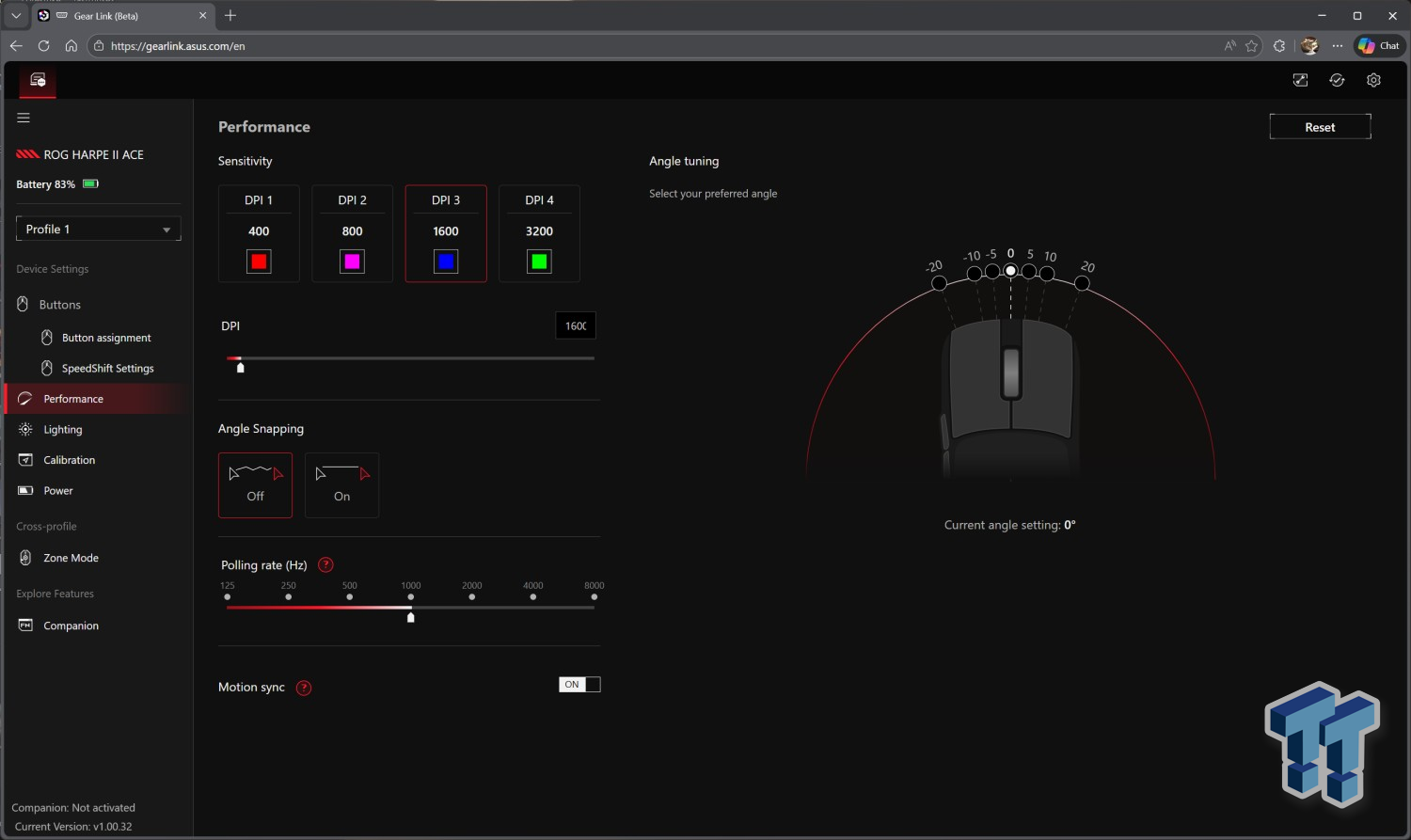
Task: Select the DPI 2 800 stage
Action: pyautogui.click(x=352, y=233)
